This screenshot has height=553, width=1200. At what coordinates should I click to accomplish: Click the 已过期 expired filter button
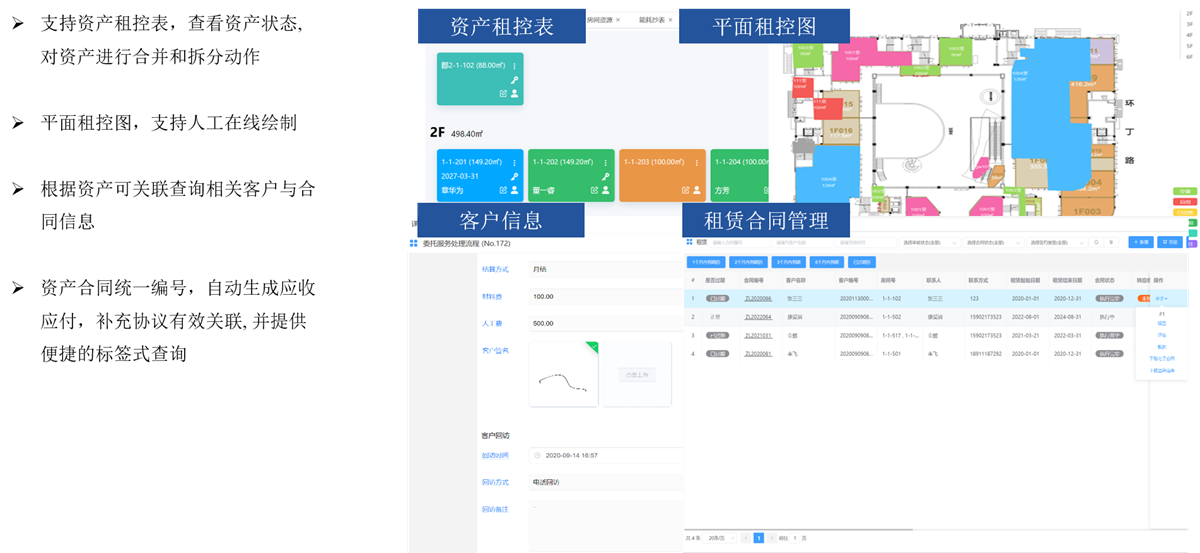click(860, 262)
